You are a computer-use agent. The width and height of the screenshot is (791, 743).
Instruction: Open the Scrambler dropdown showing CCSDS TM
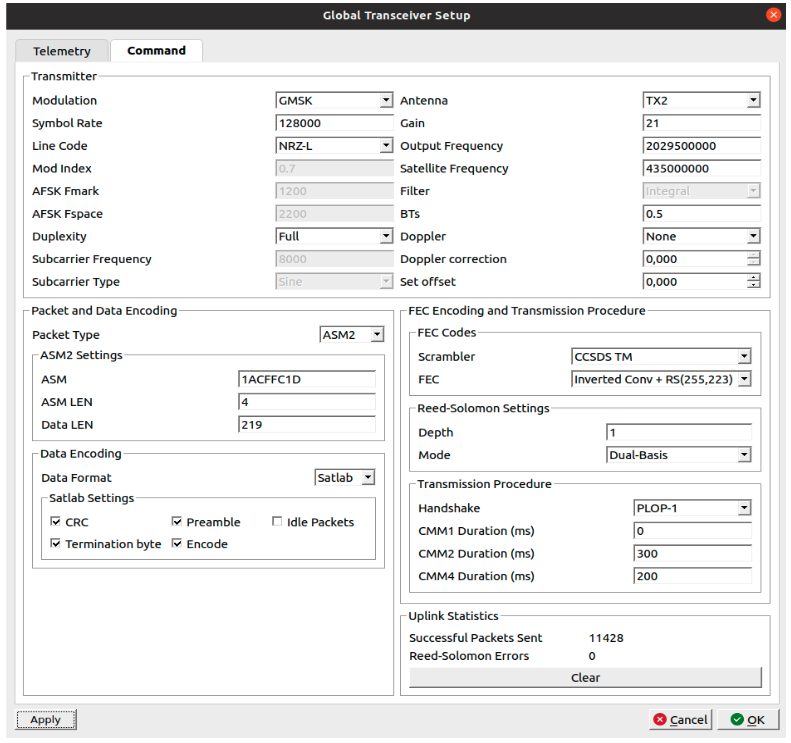661,357
